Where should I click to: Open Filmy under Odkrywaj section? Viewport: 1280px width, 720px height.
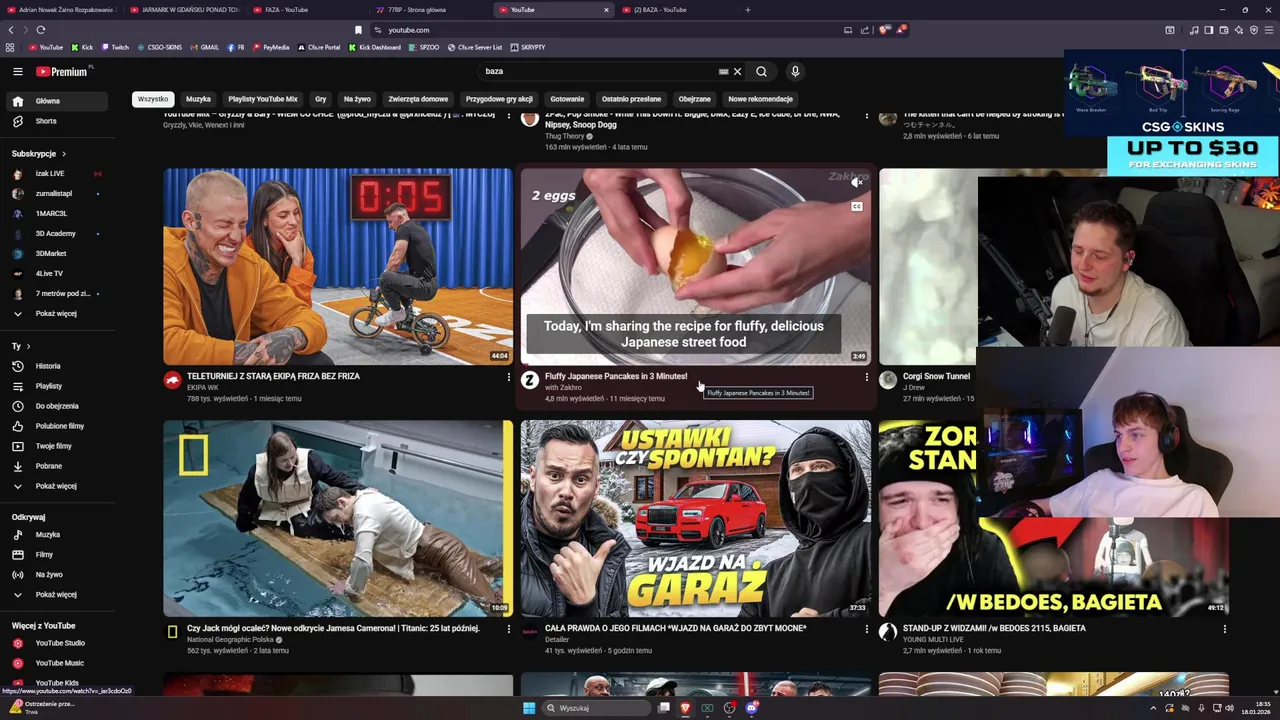[55, 554]
